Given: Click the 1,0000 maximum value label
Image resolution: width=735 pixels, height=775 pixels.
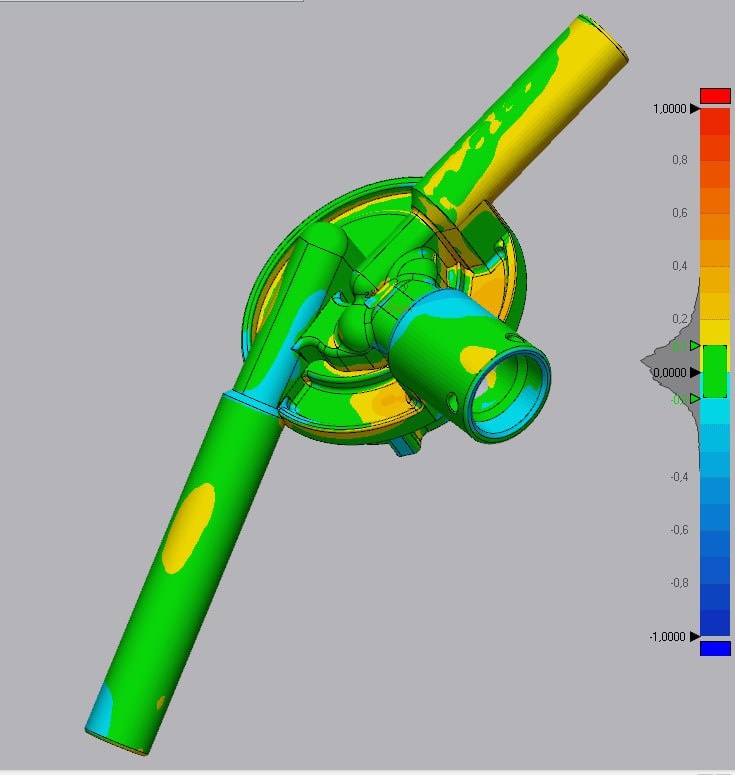Looking at the screenshot, I should [x=670, y=109].
